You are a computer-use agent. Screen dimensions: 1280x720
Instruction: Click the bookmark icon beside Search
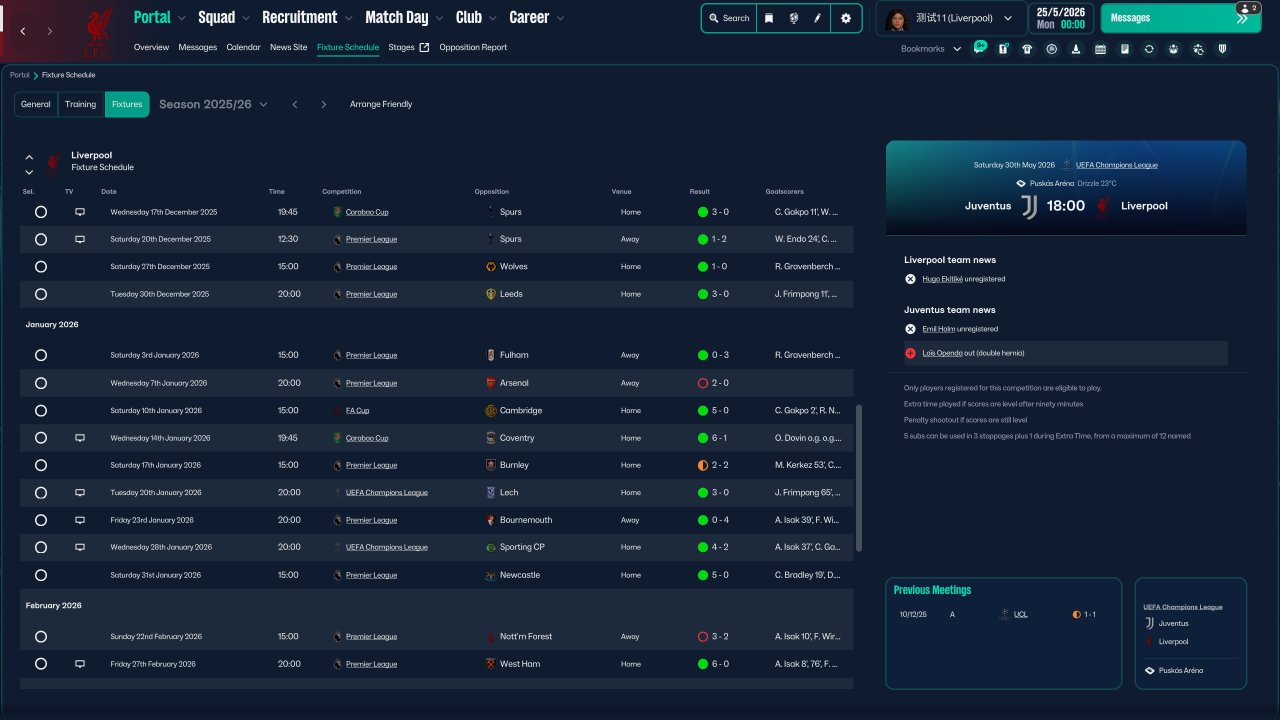[x=769, y=18]
